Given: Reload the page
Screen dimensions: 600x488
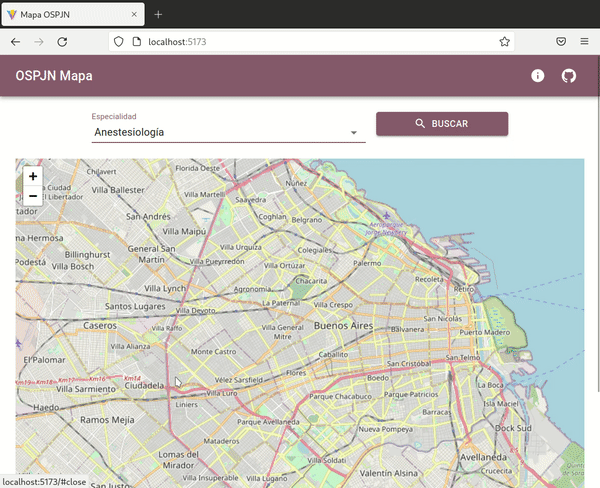Looking at the screenshot, I should click(x=62, y=42).
